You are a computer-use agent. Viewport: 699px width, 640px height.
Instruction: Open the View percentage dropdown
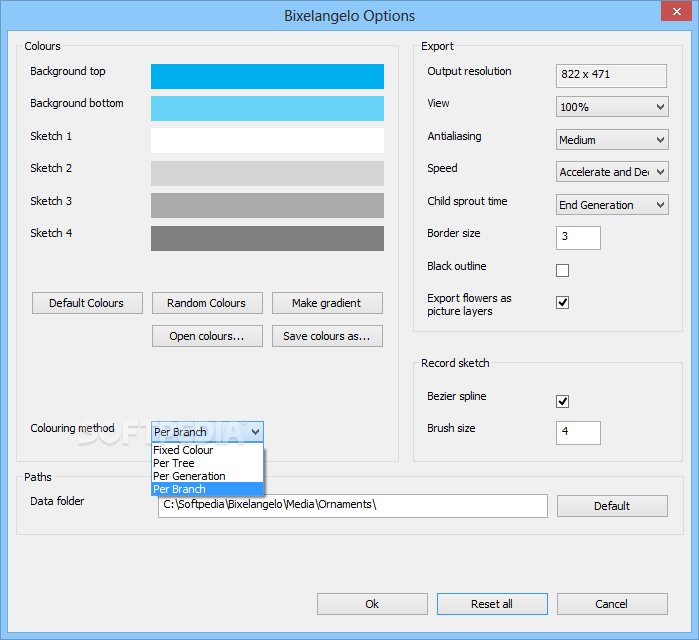tap(612, 107)
